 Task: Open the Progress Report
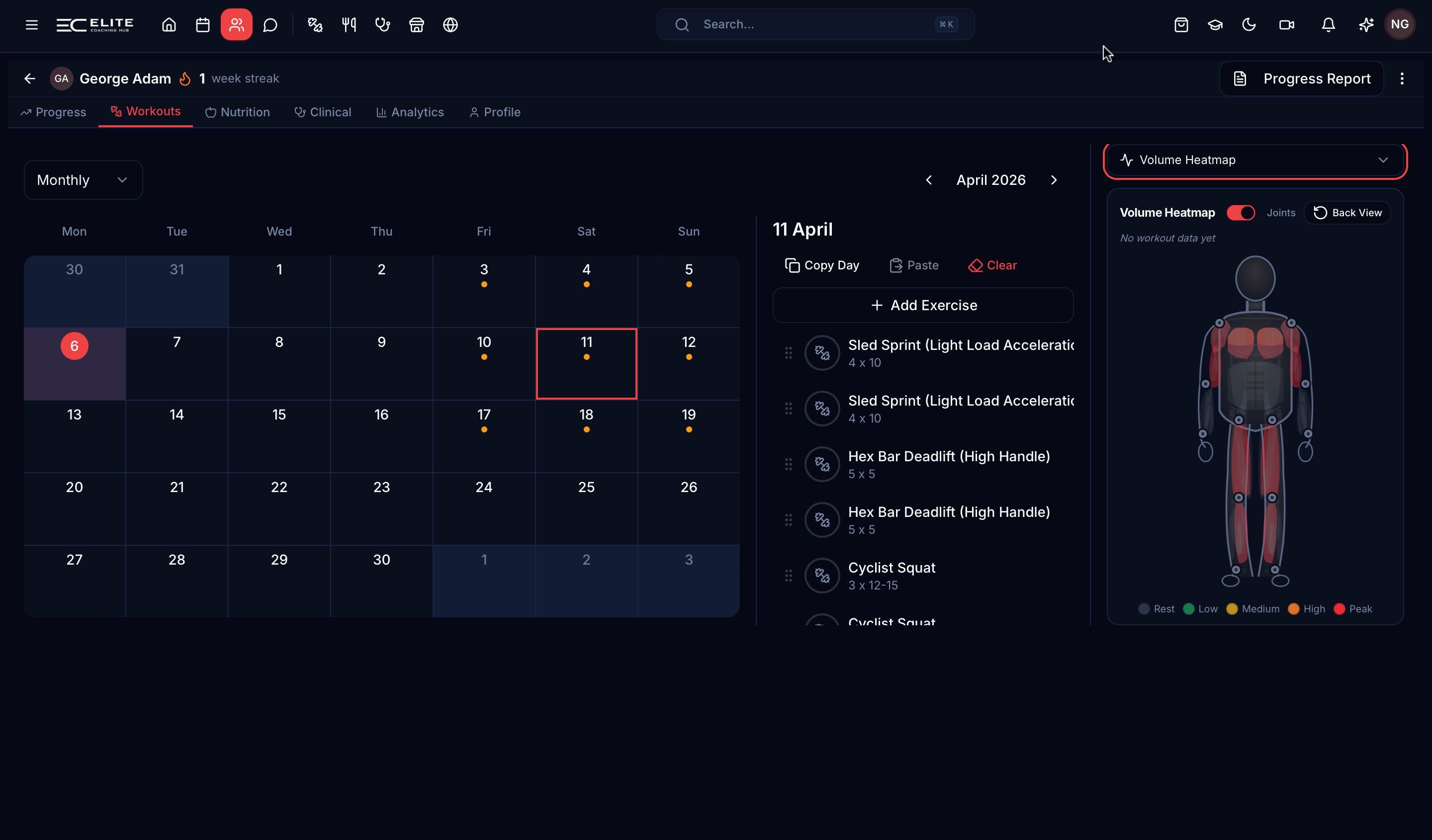click(1302, 79)
